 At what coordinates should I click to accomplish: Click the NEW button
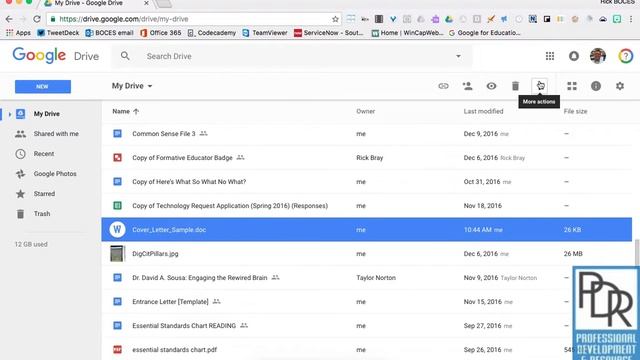coord(43,87)
